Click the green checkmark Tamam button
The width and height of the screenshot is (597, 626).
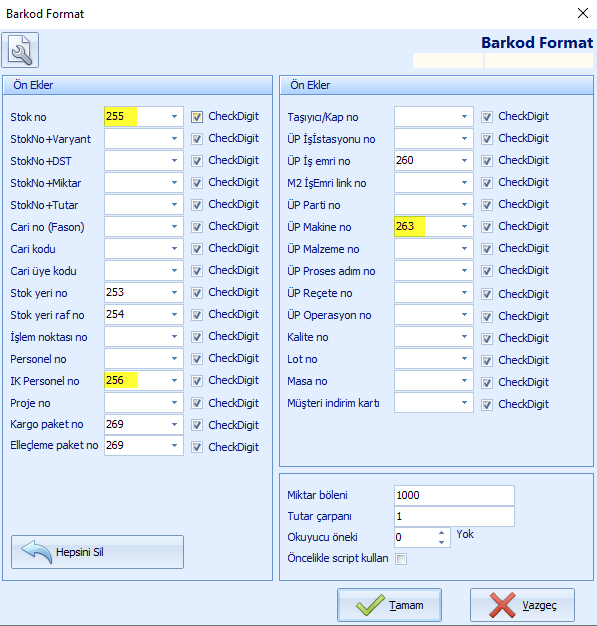[389, 604]
